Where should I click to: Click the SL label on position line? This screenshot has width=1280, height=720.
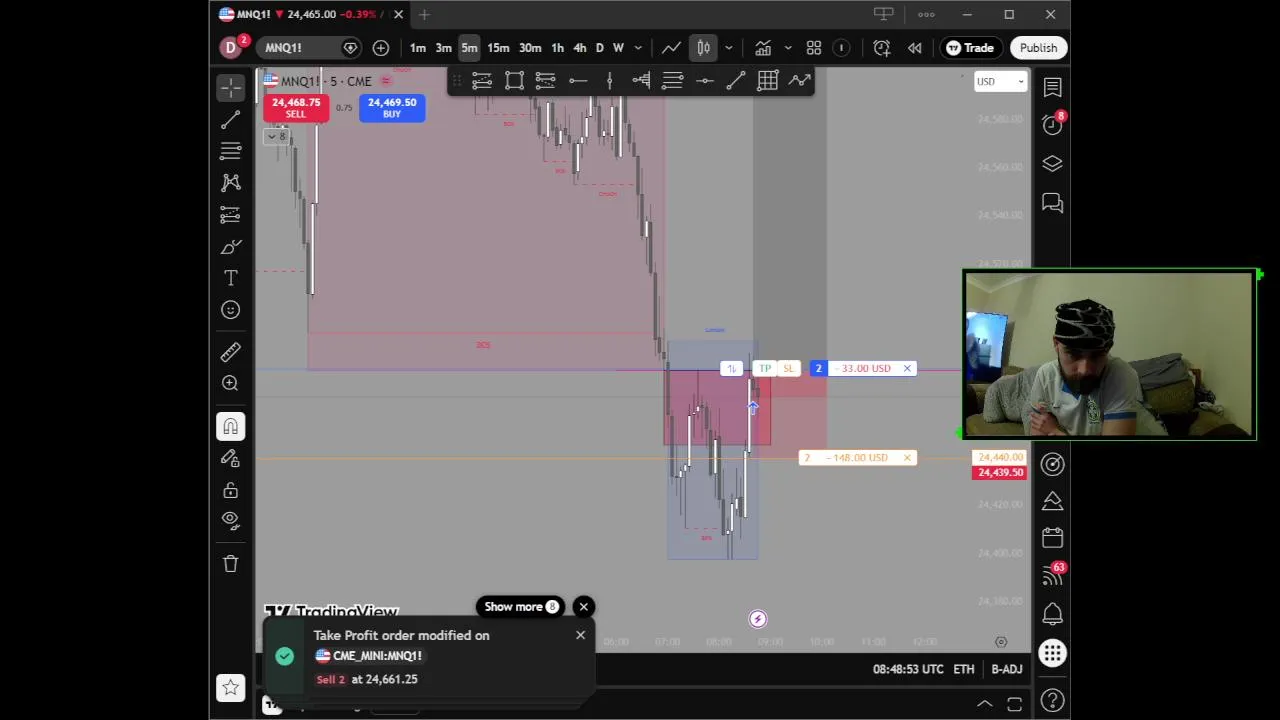[788, 369]
